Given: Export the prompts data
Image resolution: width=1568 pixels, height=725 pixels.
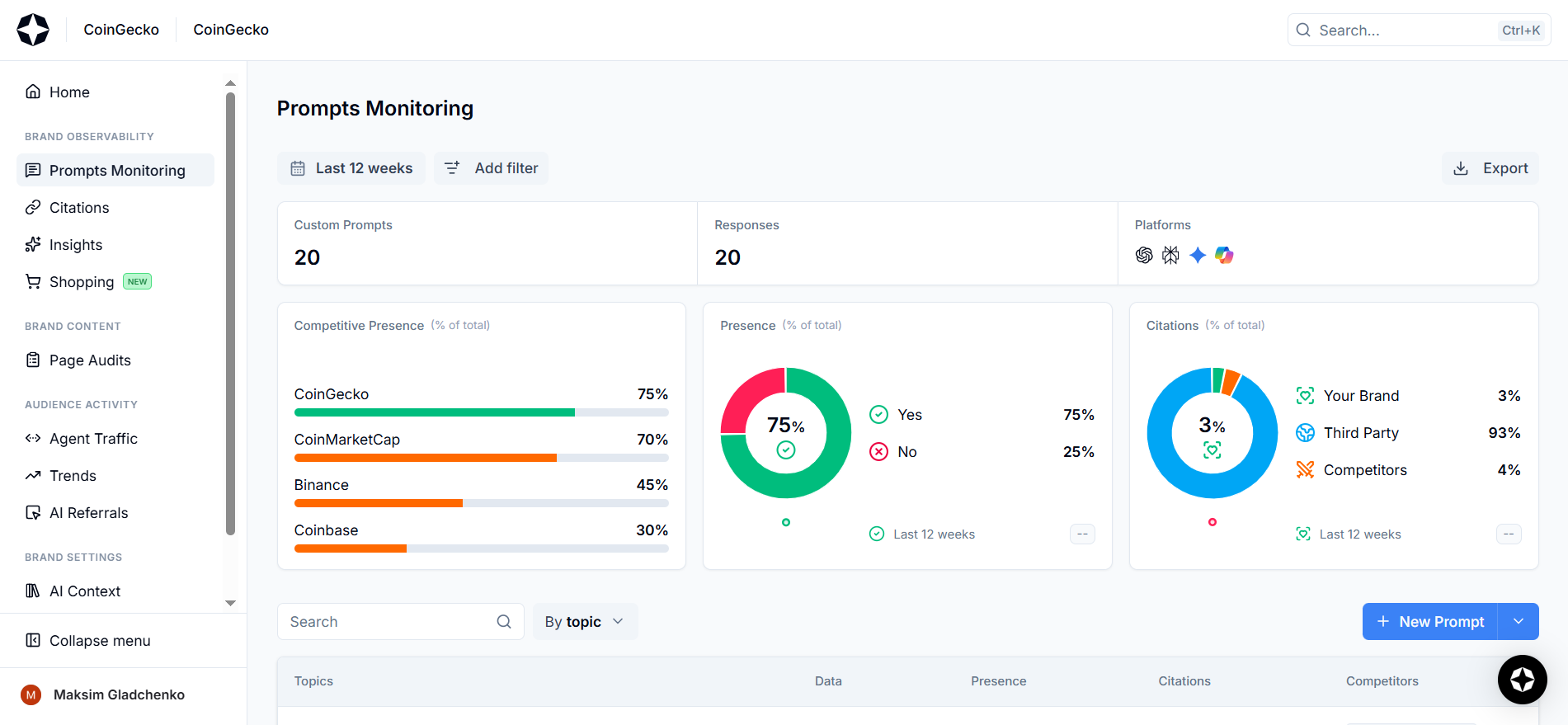Looking at the screenshot, I should pyautogui.click(x=1490, y=168).
